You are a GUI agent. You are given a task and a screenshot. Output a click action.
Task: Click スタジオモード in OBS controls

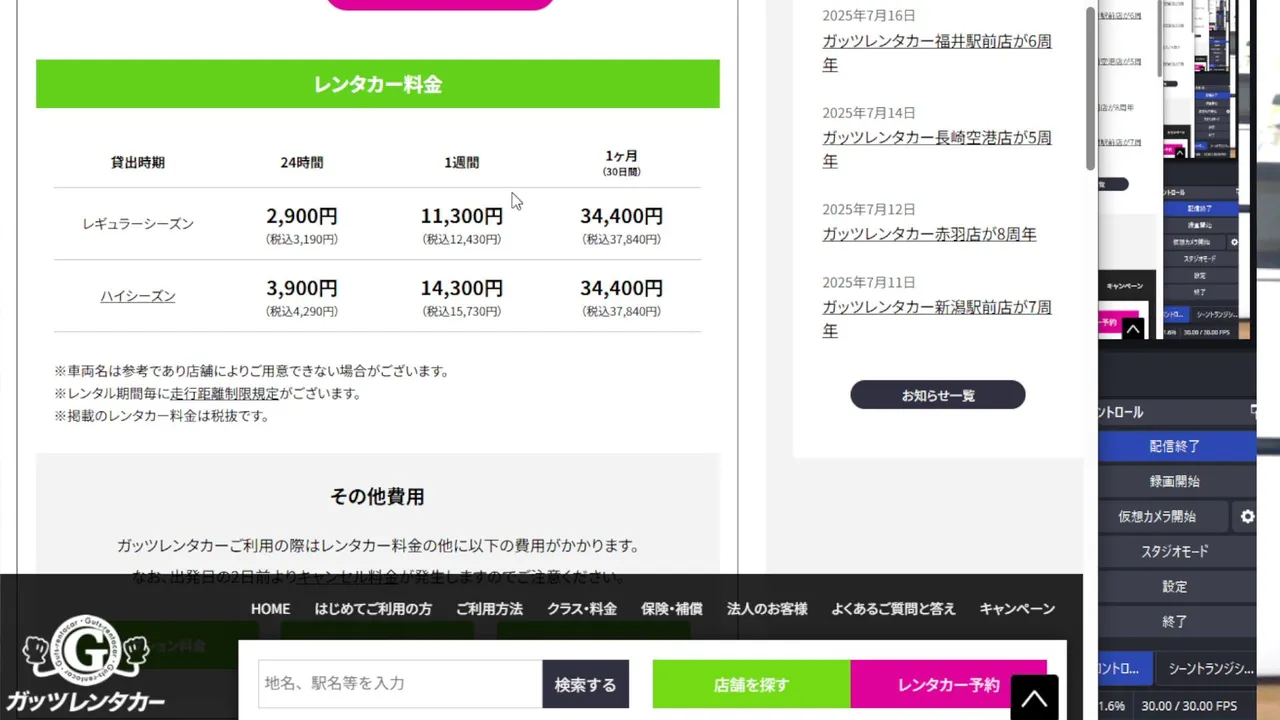[x=1175, y=551]
